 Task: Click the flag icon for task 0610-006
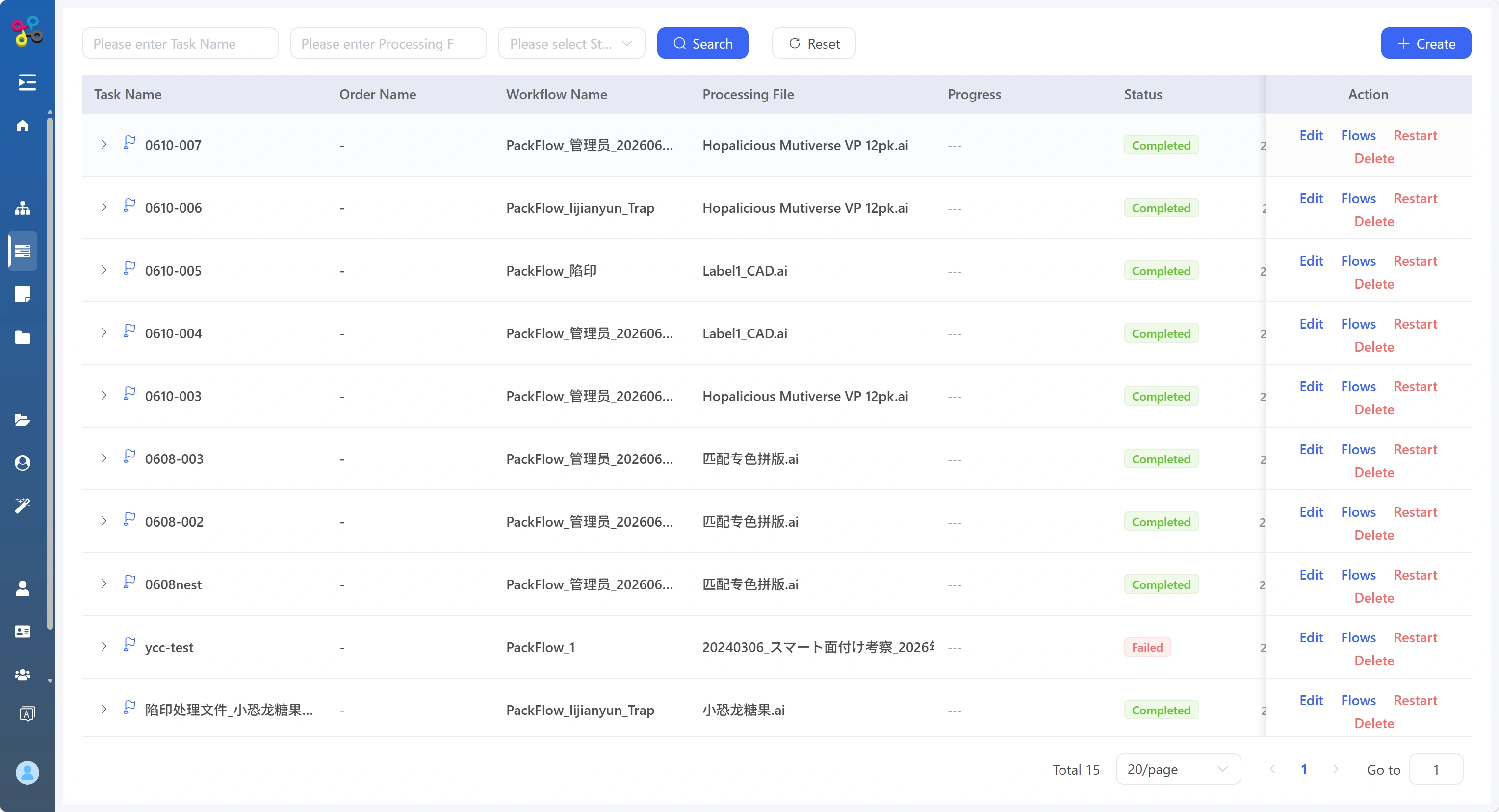[129, 205]
